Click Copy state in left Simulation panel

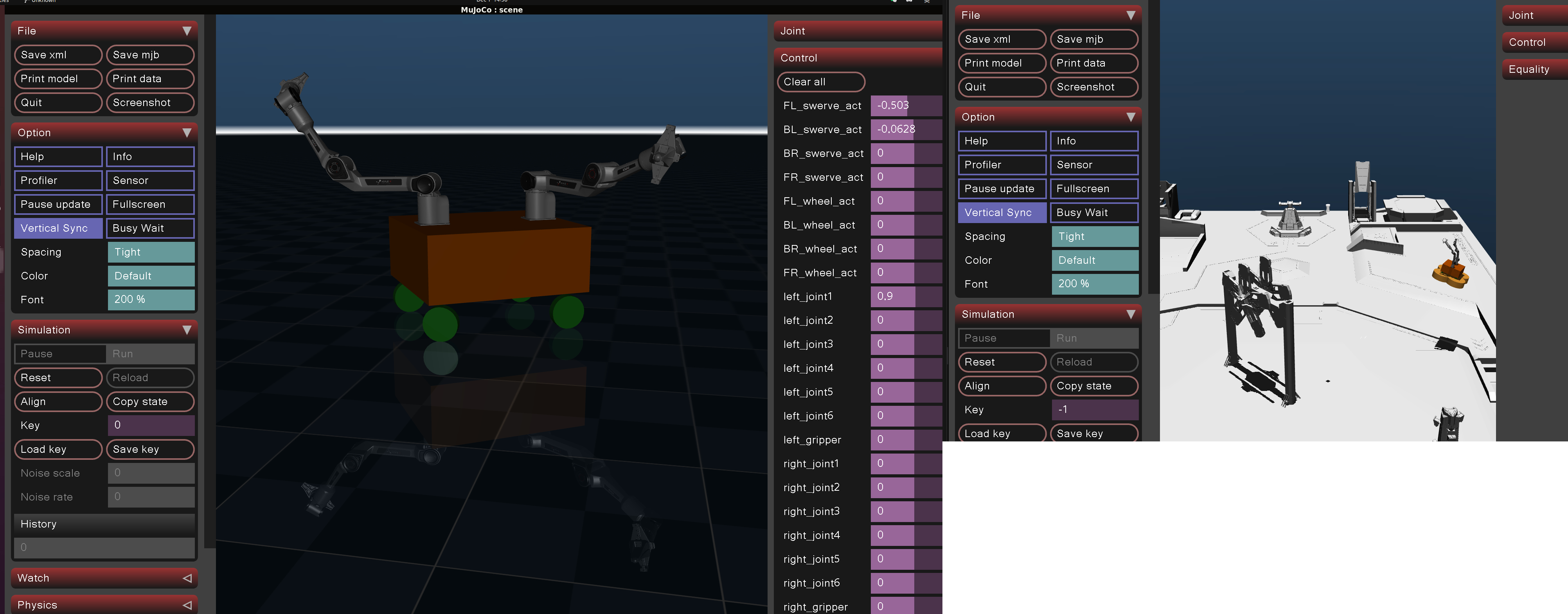click(150, 402)
